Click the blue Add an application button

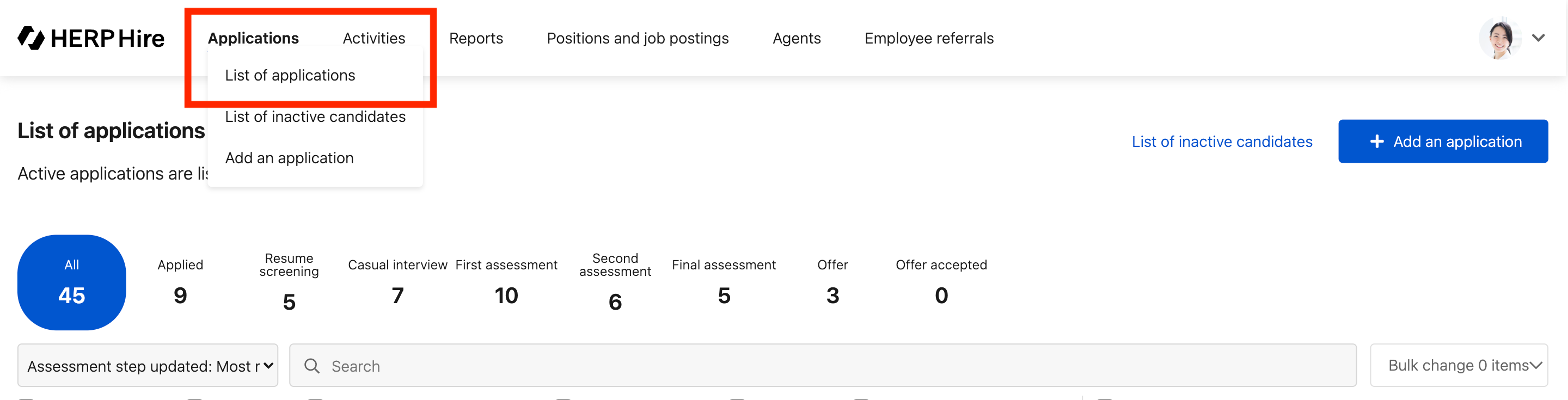(1443, 142)
